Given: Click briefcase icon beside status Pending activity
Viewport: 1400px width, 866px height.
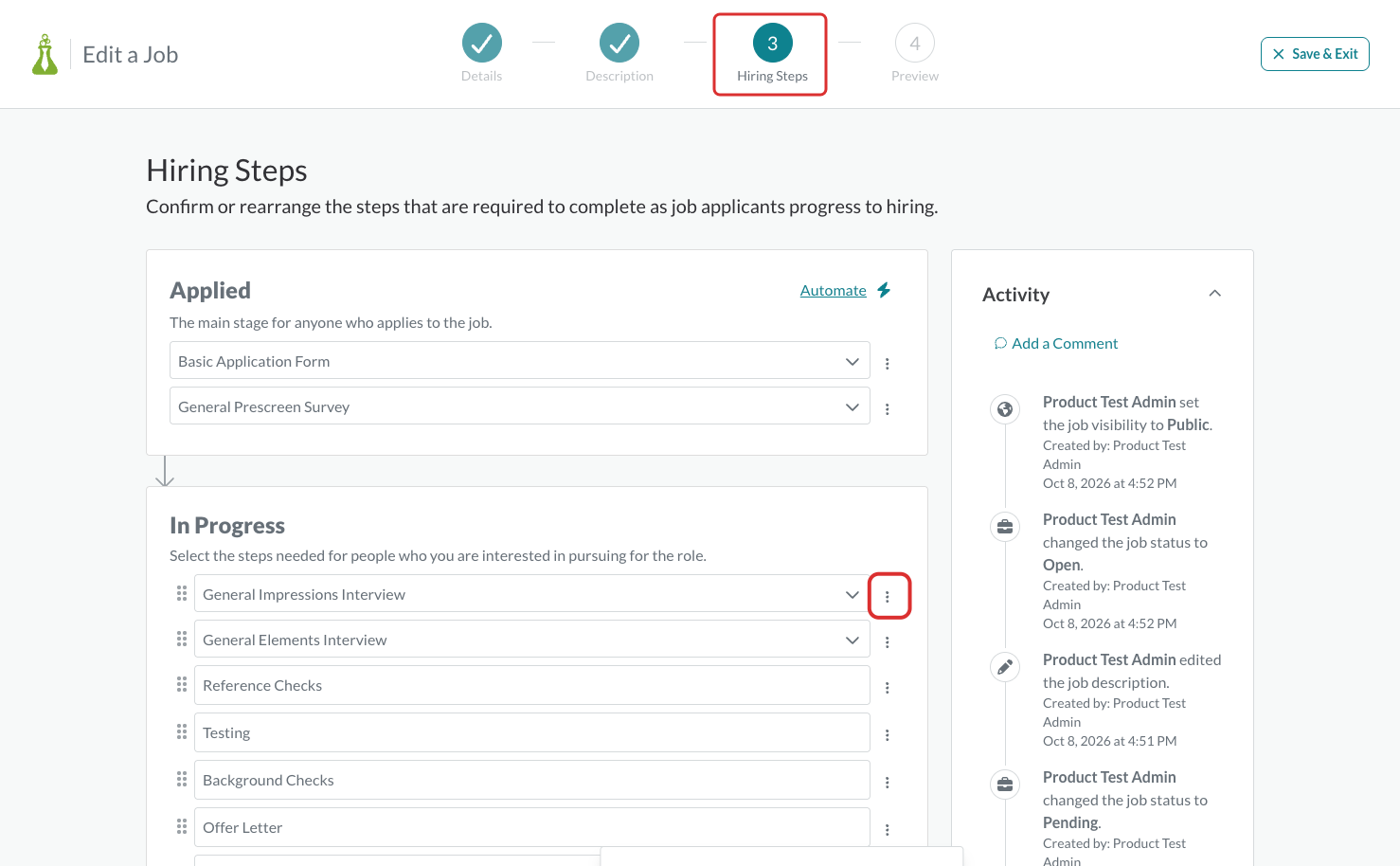Looking at the screenshot, I should coord(1005,785).
